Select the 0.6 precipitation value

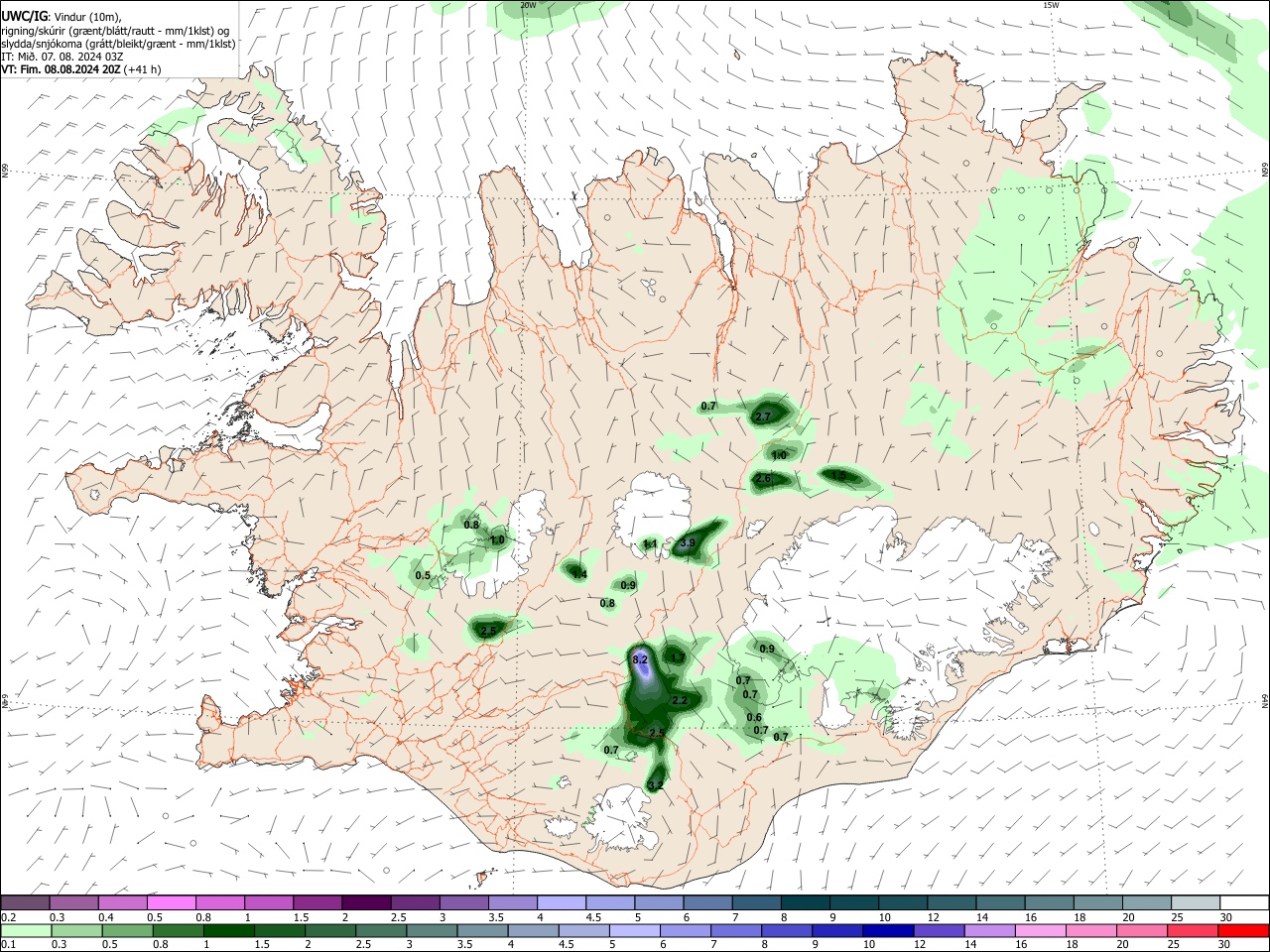tap(754, 717)
